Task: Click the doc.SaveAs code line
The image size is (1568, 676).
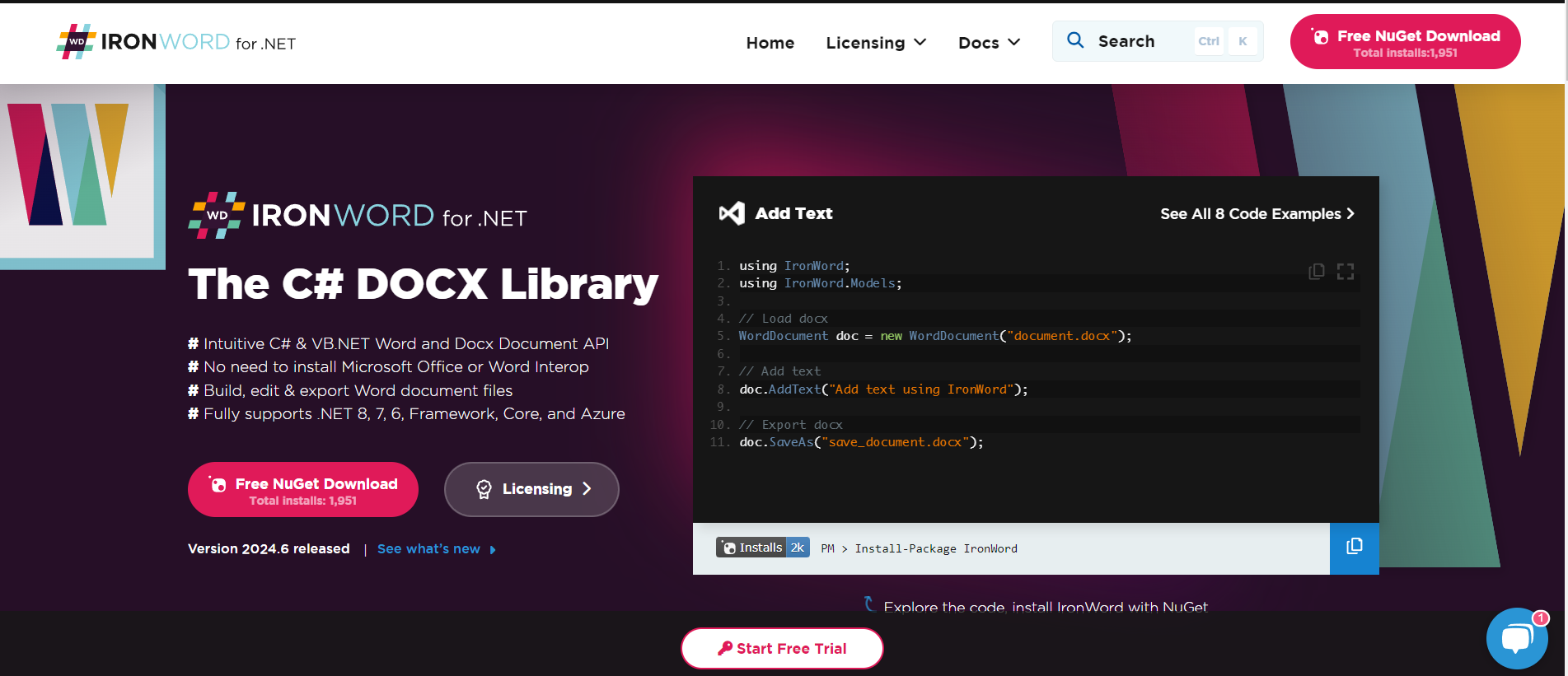Action: point(861,442)
